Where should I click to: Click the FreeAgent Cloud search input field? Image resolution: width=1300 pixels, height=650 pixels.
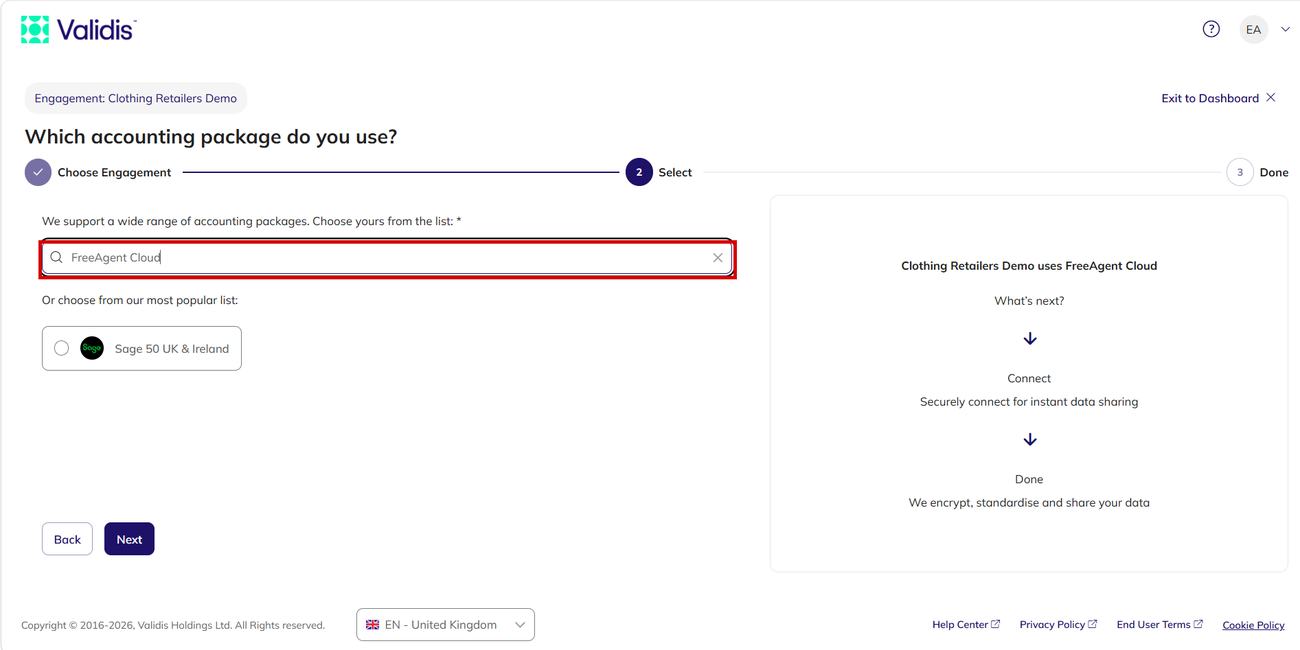coord(388,257)
